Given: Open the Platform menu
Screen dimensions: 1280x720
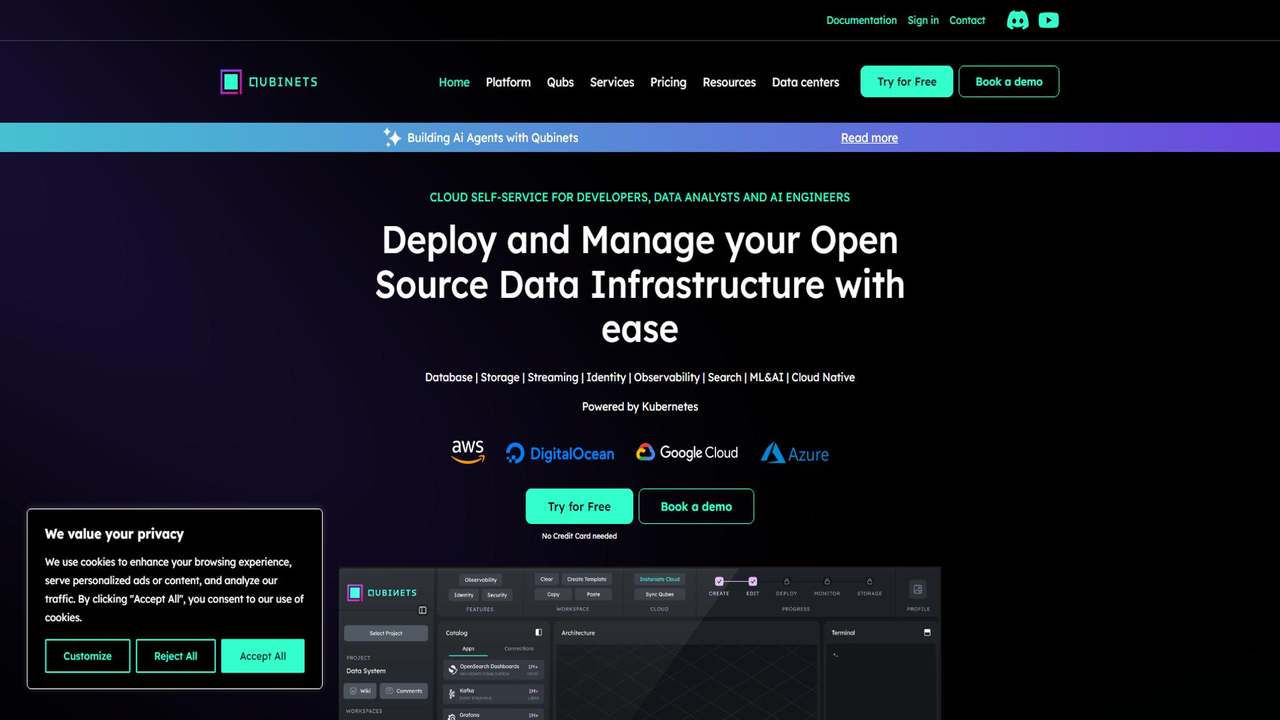Looking at the screenshot, I should point(508,82).
